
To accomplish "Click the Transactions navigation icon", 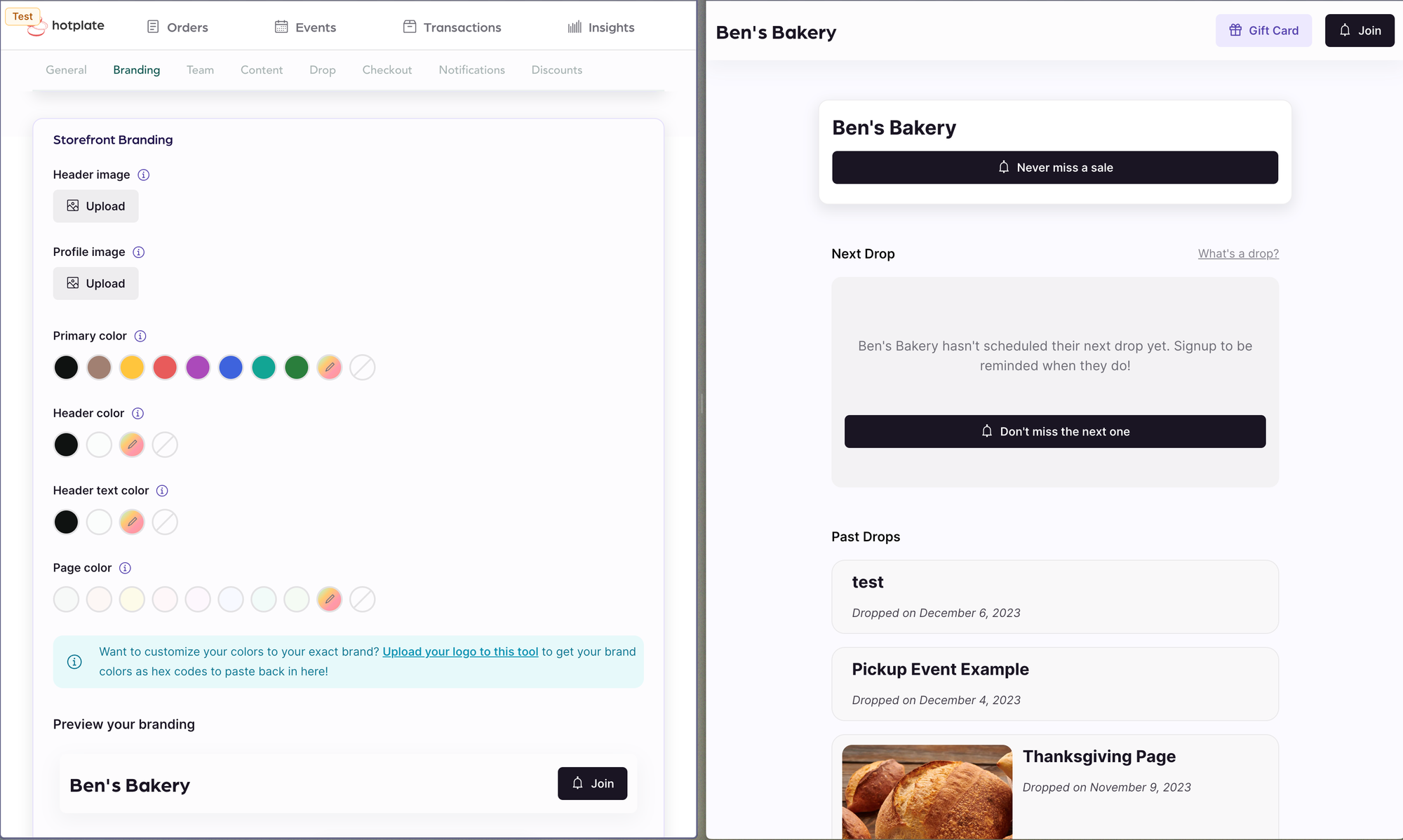I will [408, 27].
